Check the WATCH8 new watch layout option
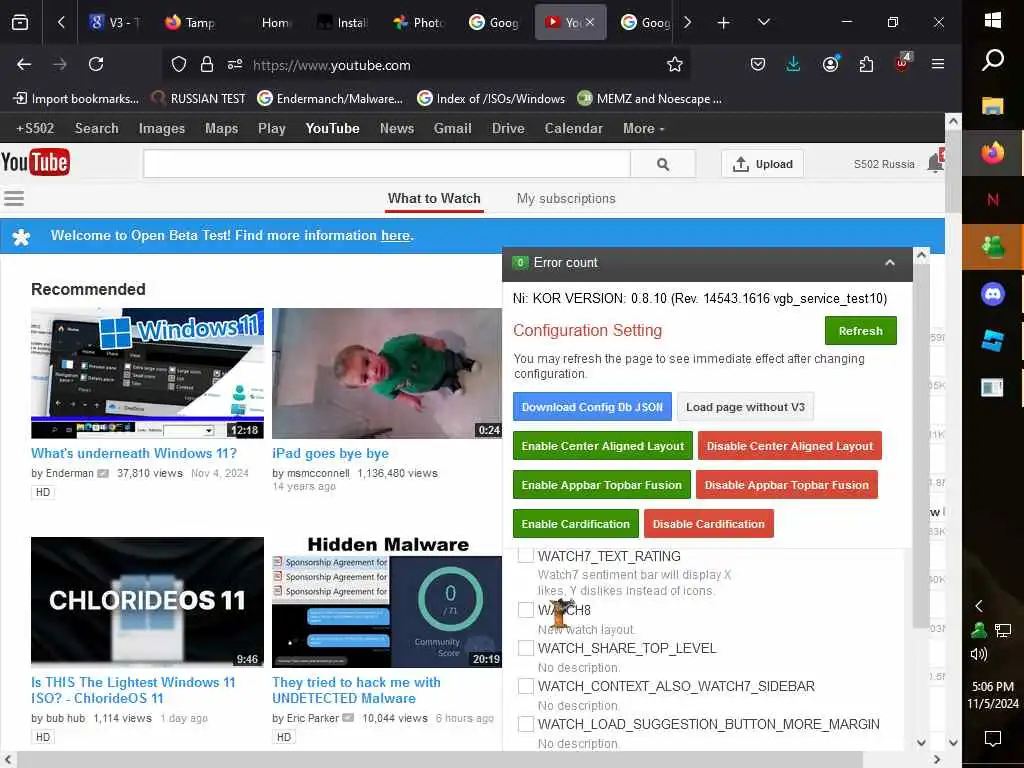Viewport: 1024px width, 768px height. (526, 610)
